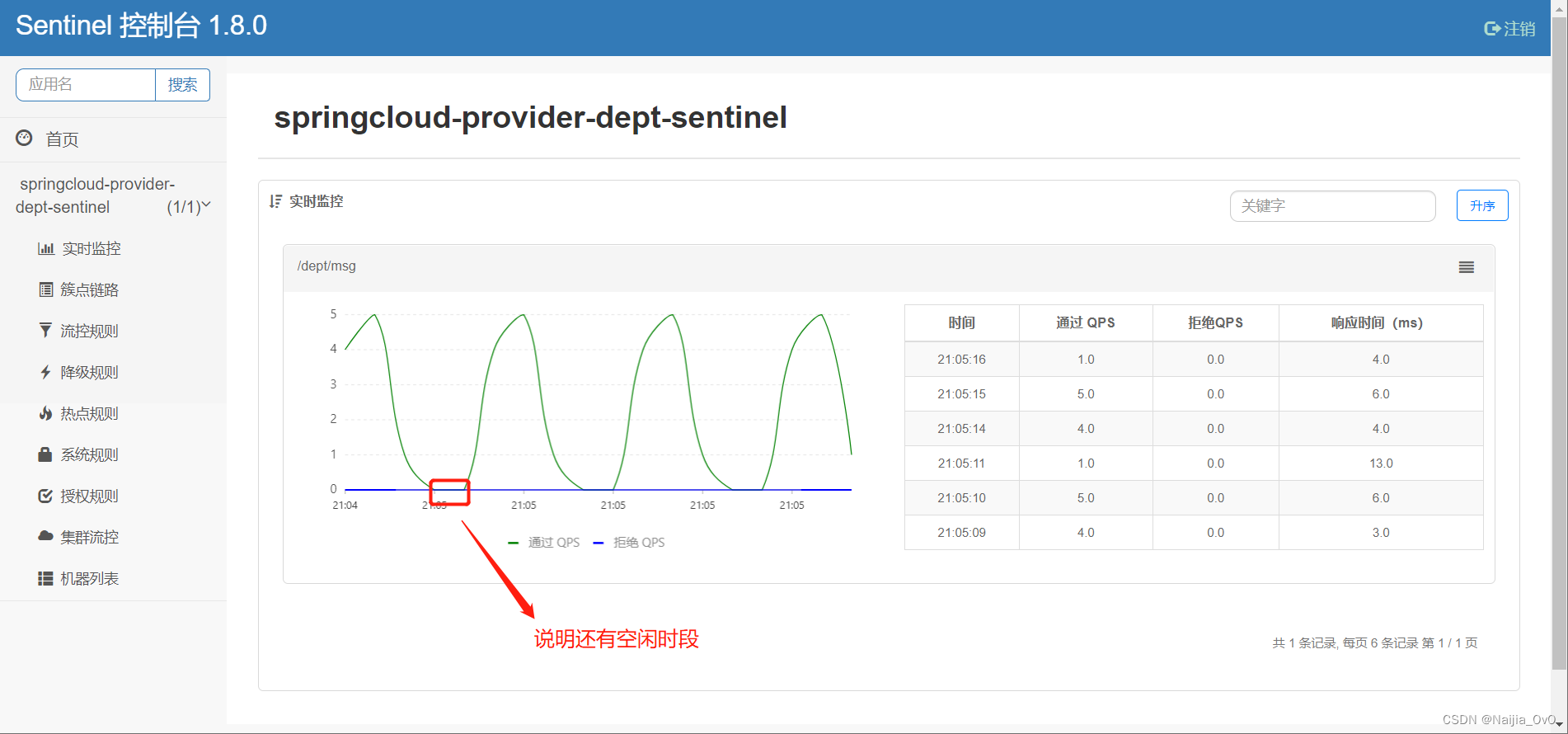The image size is (1568, 734).
Task: Click the sort icon beside 实时监控 heading
Action: 275,201
